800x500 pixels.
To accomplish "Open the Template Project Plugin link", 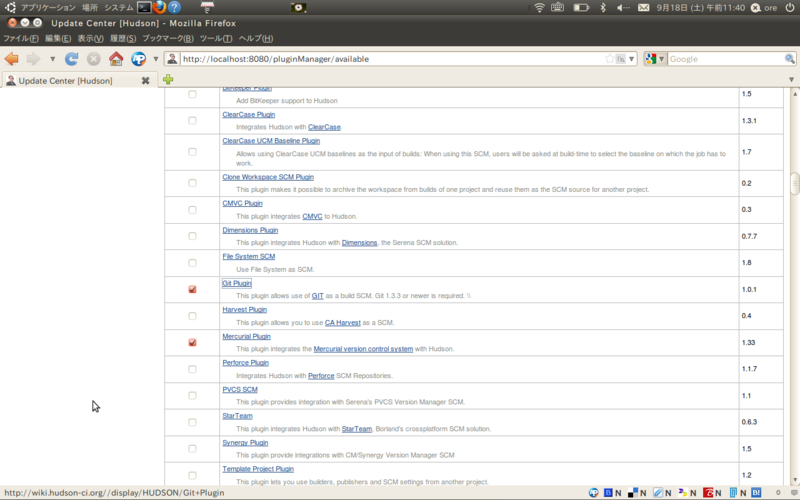I will point(258,469).
